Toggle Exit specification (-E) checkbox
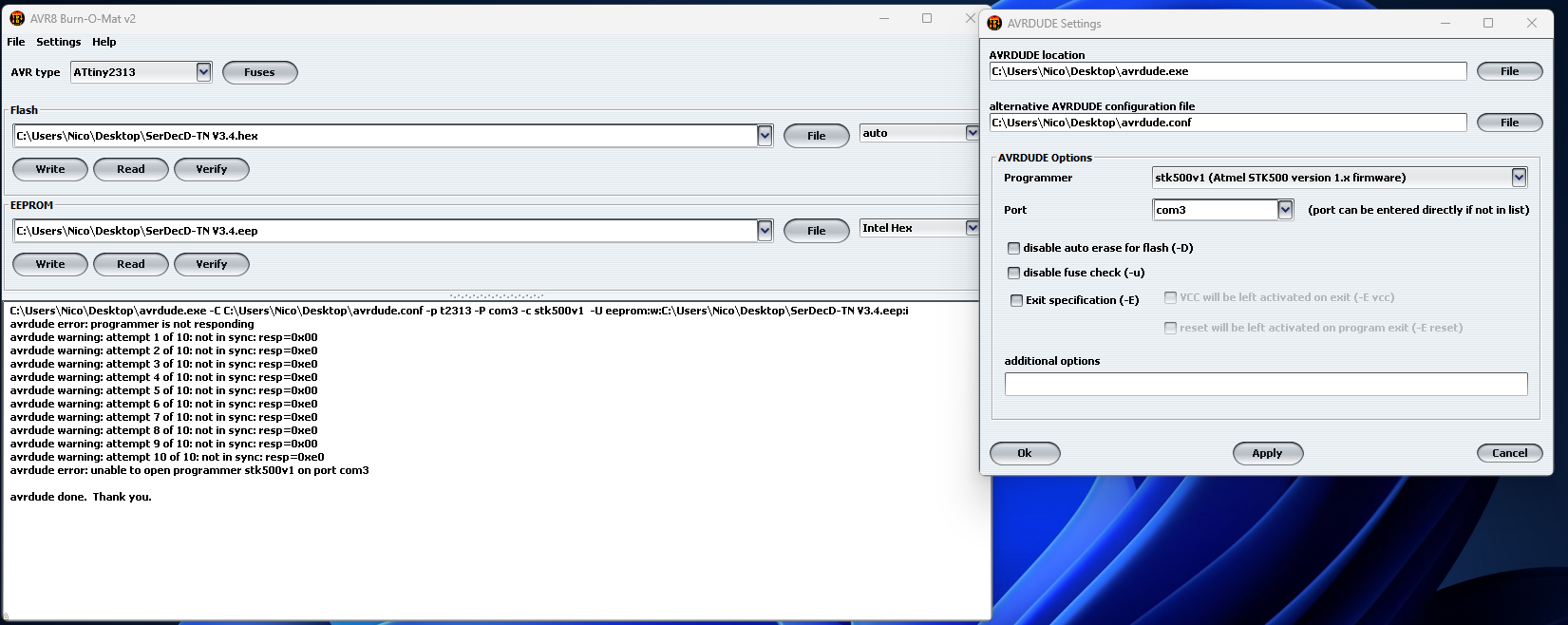Viewport: 1568px width, 625px height. click(1016, 300)
